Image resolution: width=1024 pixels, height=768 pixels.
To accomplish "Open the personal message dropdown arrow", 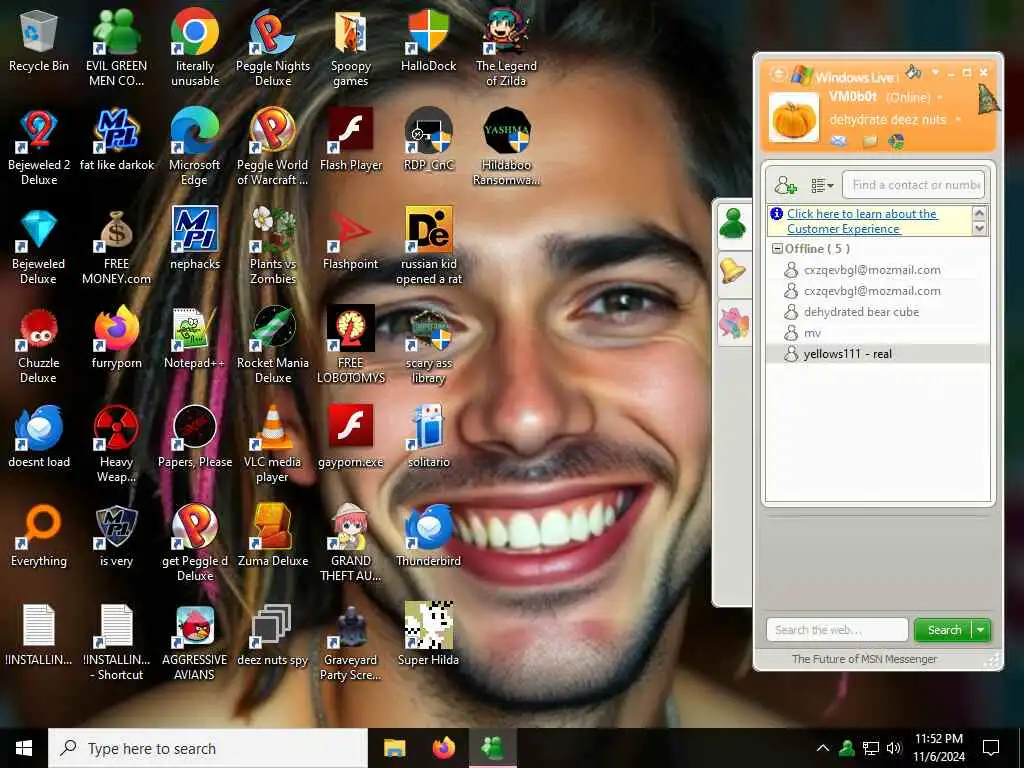I will [x=957, y=120].
